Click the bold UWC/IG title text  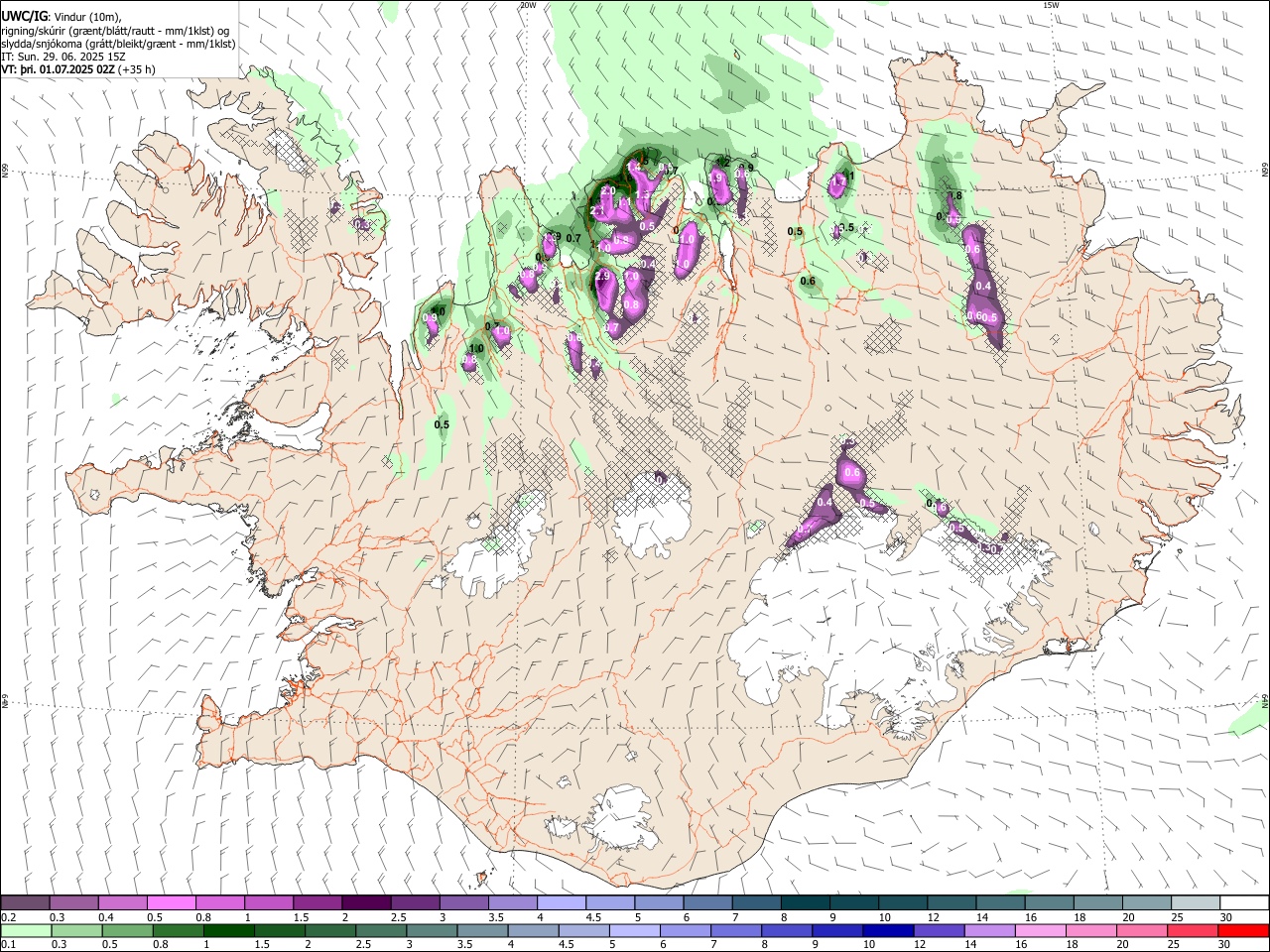tap(25, 16)
